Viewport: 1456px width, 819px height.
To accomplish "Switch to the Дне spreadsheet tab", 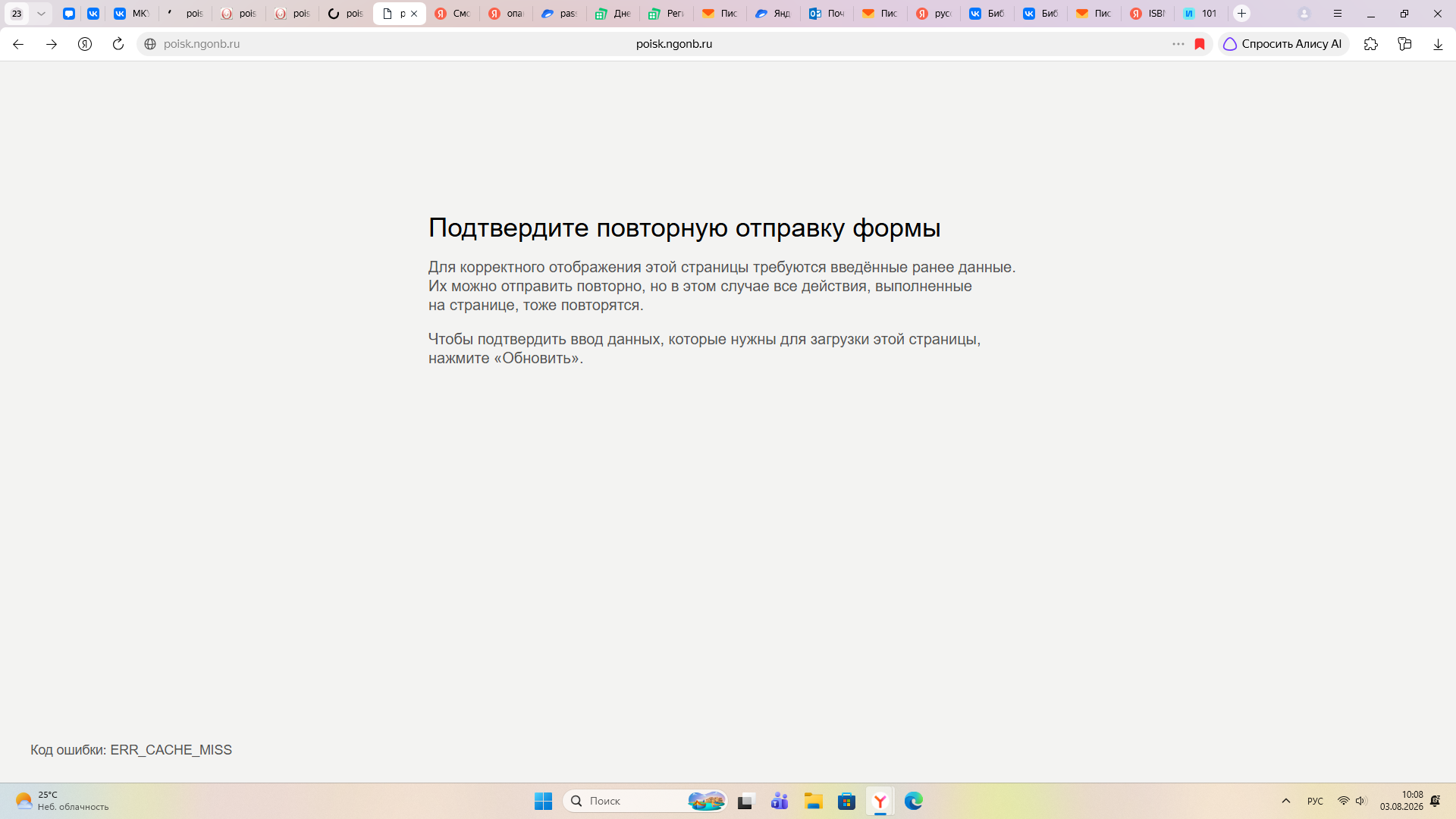I will tap(613, 14).
